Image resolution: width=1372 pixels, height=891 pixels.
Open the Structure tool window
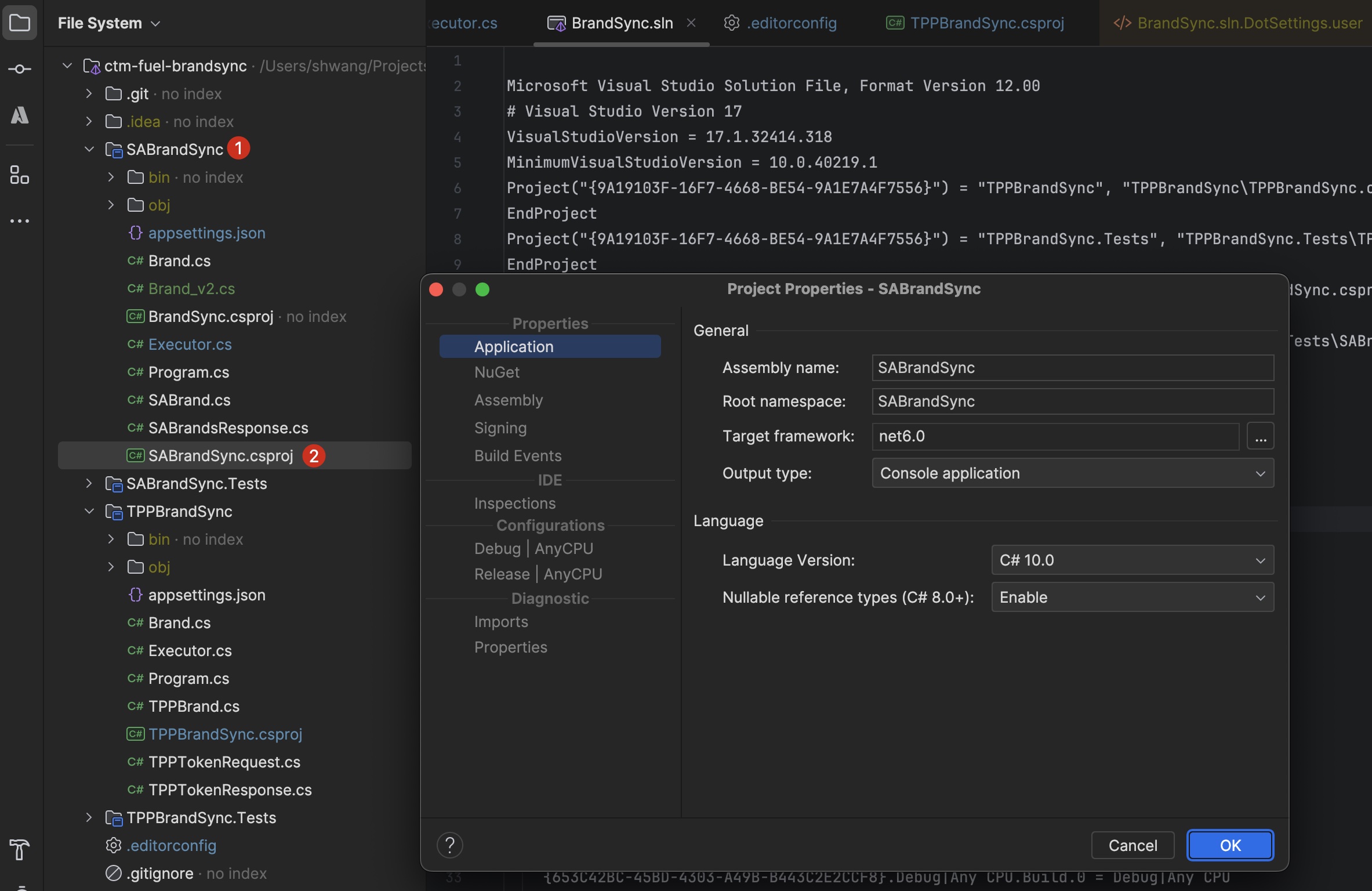click(x=20, y=175)
